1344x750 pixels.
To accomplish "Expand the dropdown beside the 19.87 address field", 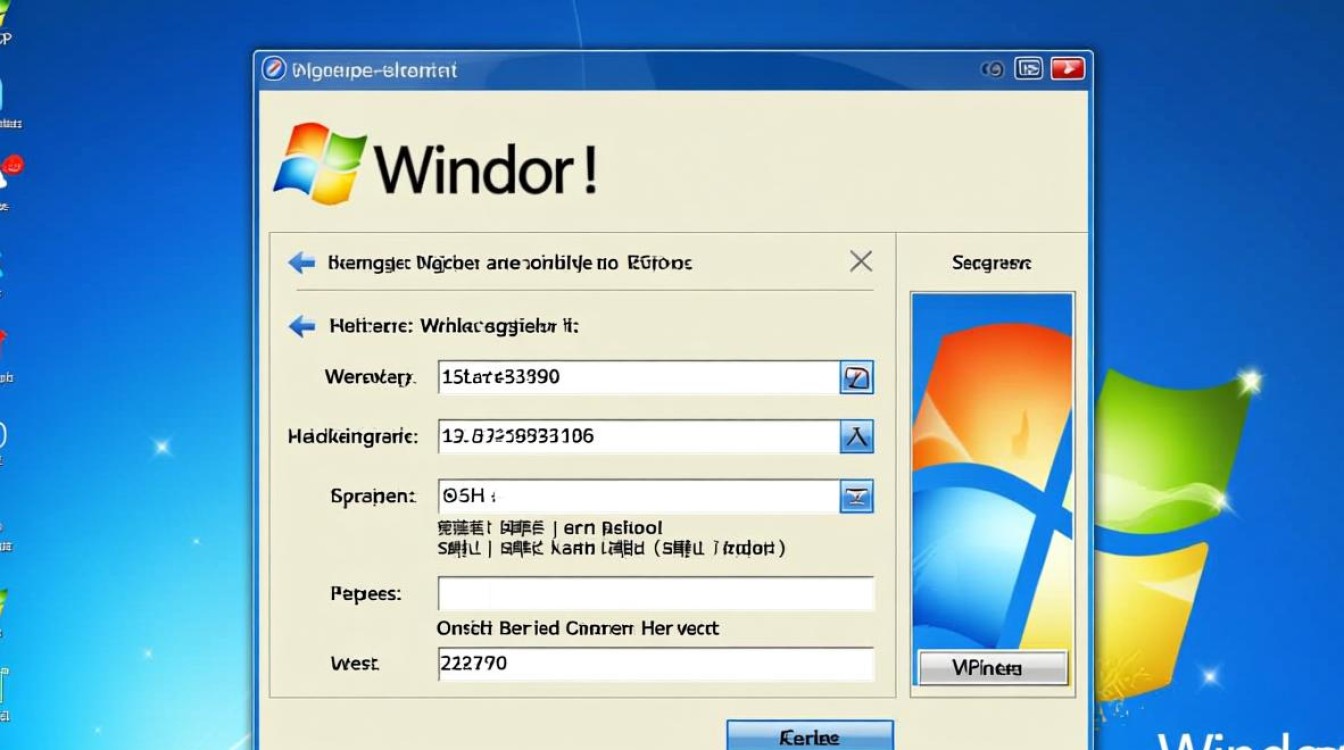I will tap(857, 436).
